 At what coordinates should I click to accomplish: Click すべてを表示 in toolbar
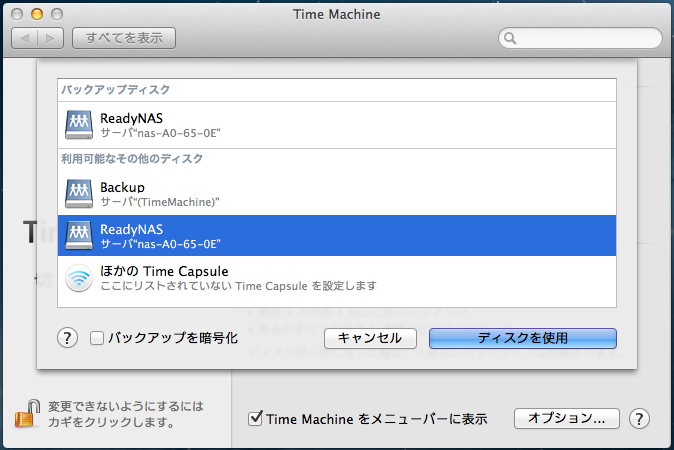[124, 38]
